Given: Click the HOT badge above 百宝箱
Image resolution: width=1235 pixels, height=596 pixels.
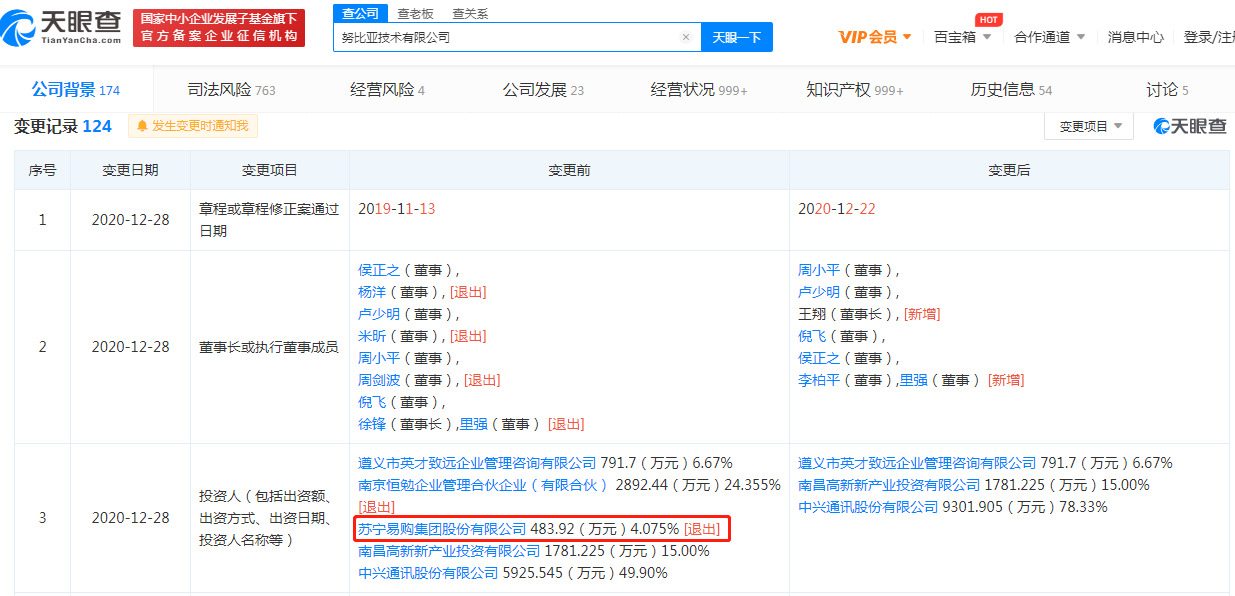Looking at the screenshot, I should coord(989,20).
